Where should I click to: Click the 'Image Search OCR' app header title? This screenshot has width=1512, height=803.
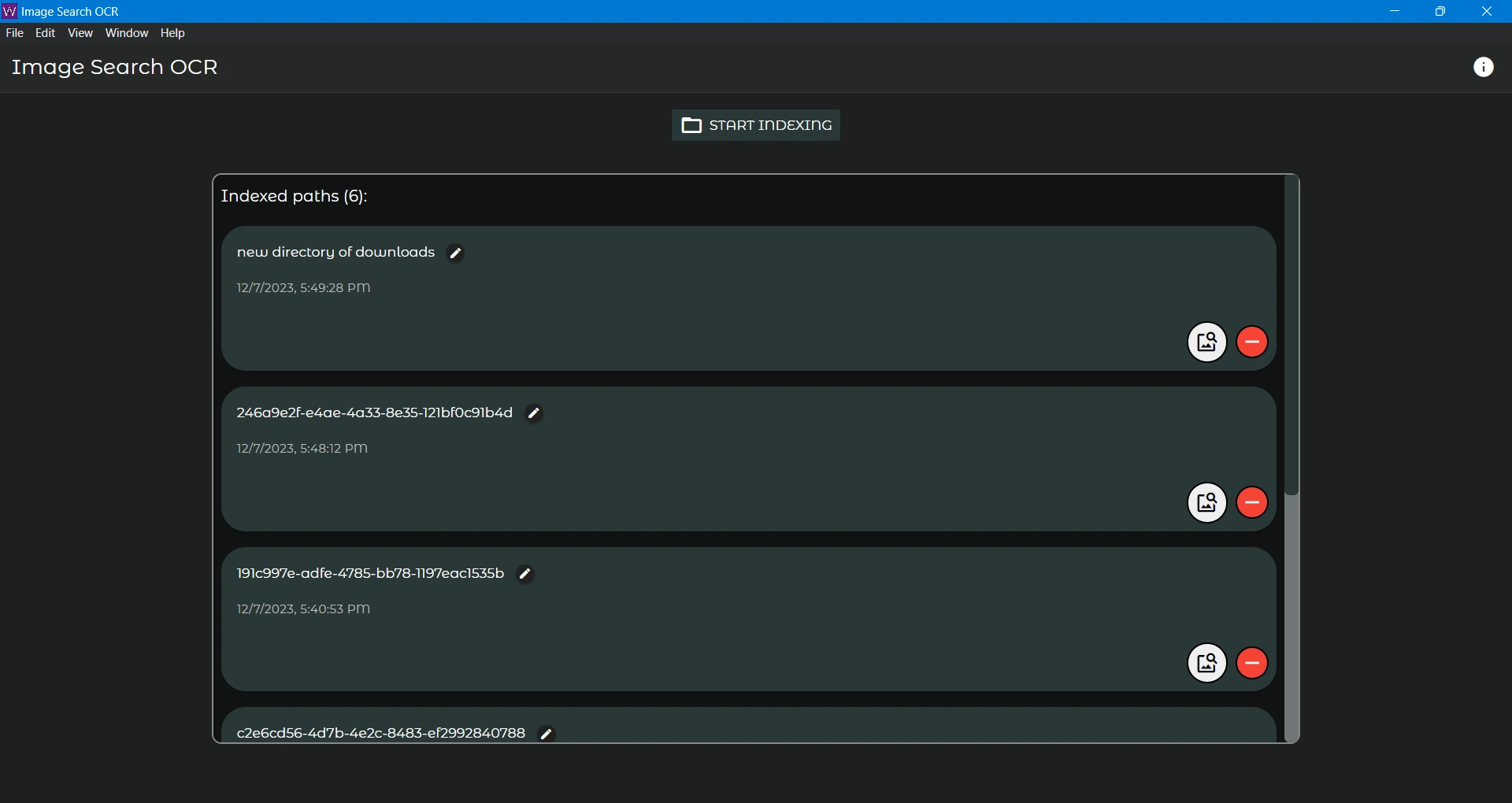(x=115, y=68)
